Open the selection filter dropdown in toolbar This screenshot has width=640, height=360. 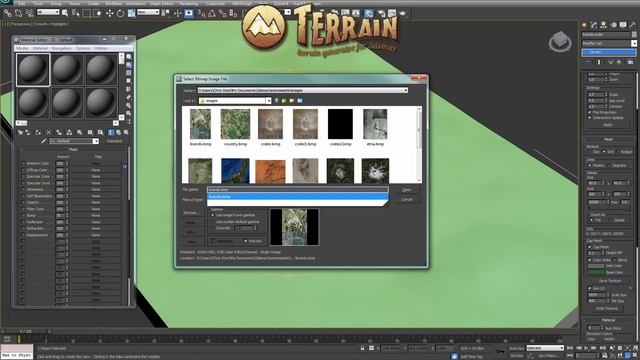point(48,12)
